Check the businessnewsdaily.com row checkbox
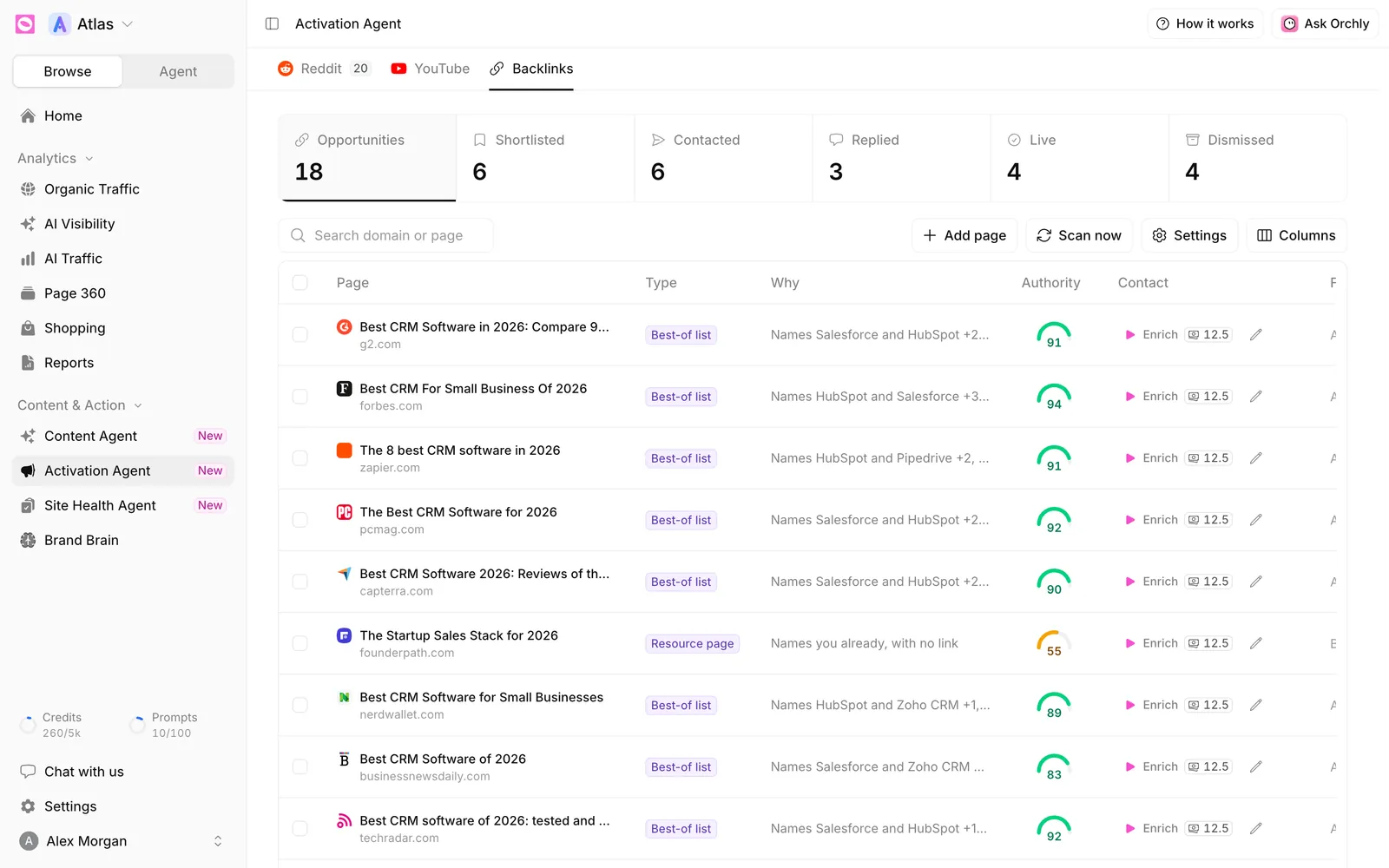 pyautogui.click(x=300, y=766)
